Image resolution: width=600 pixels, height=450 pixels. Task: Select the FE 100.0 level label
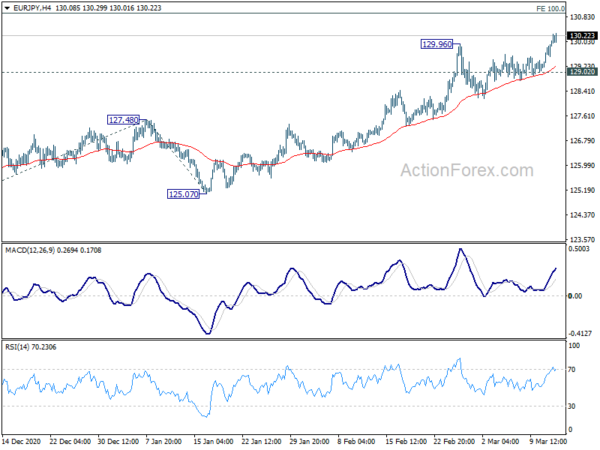(x=550, y=8)
